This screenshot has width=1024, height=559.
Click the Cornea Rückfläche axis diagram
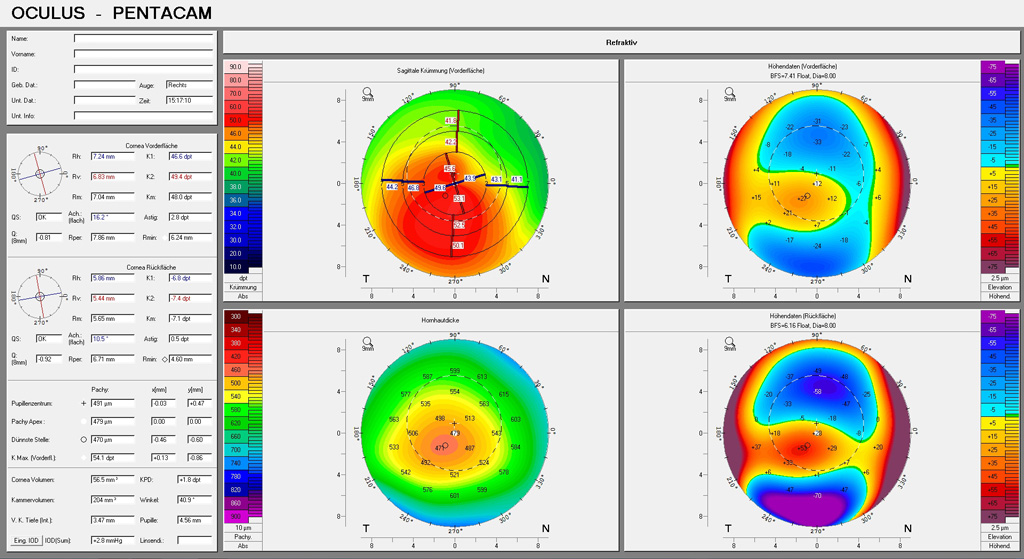click(38, 297)
